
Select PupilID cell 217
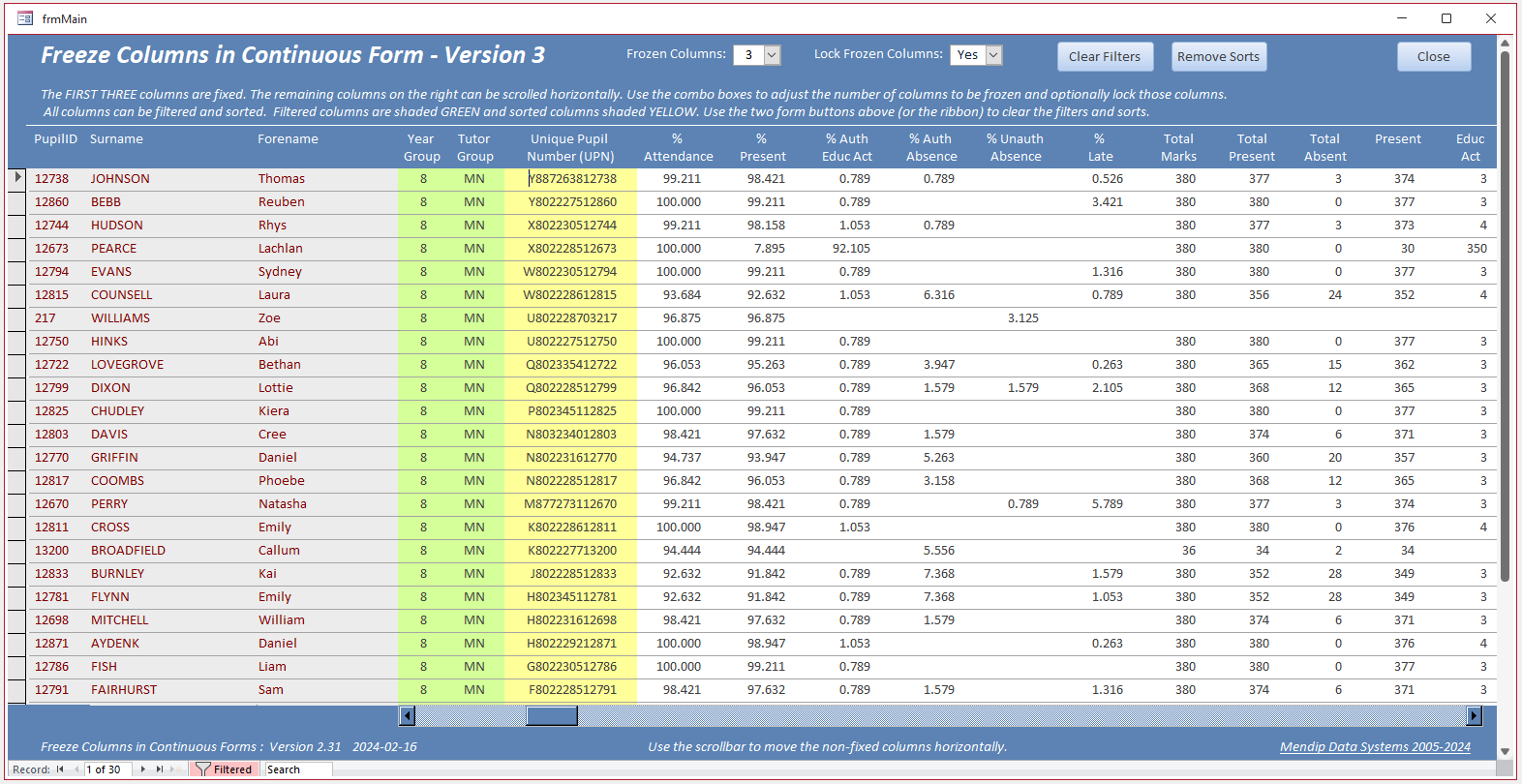coord(46,318)
